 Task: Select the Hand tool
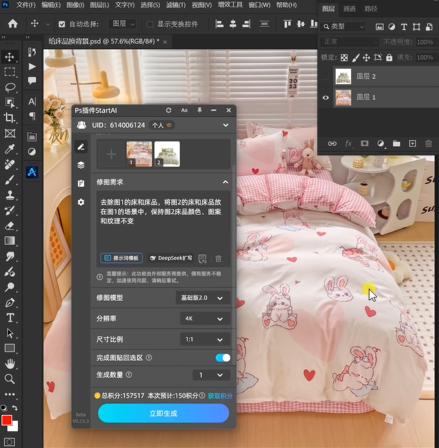pos(10,363)
